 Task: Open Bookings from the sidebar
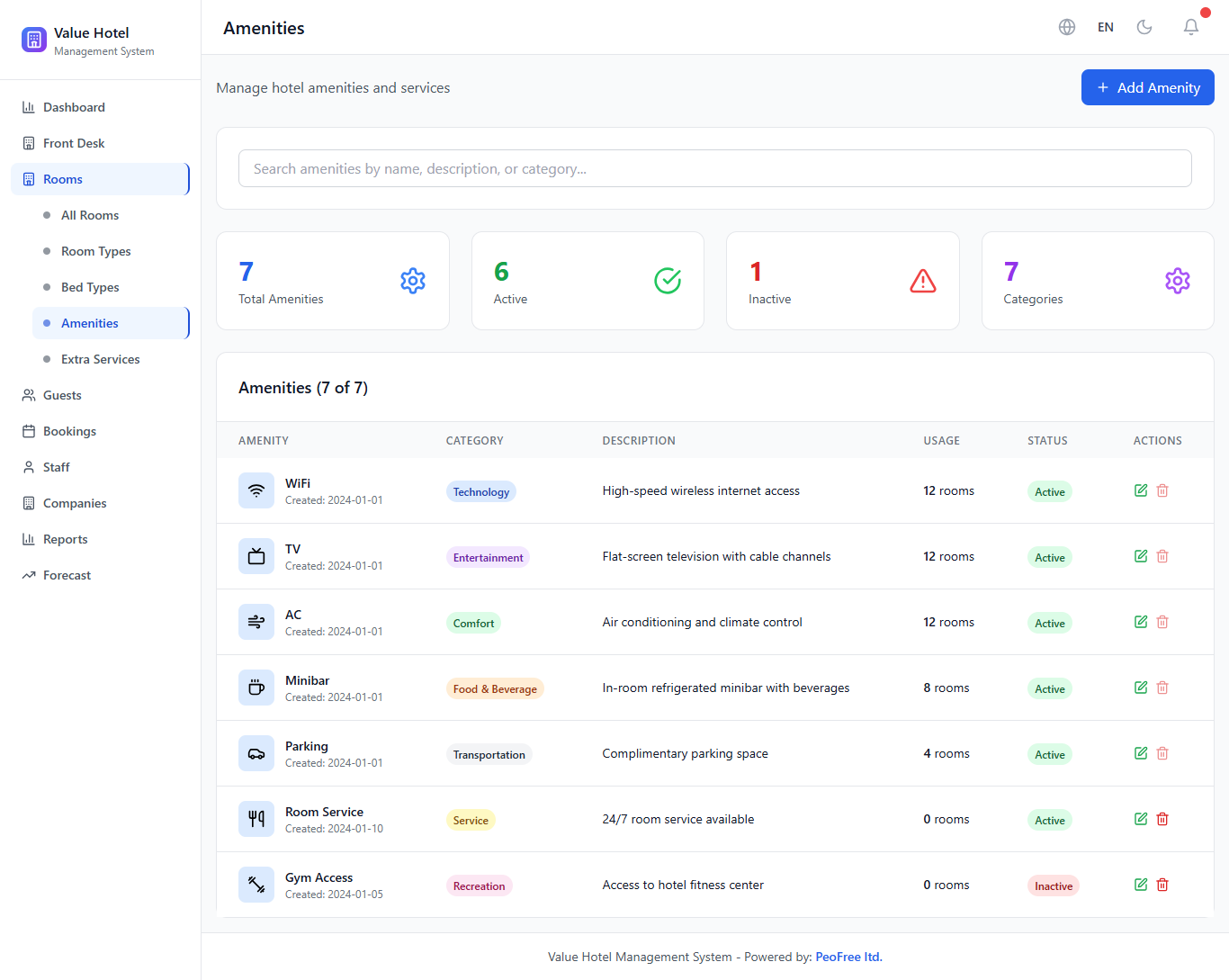click(69, 431)
